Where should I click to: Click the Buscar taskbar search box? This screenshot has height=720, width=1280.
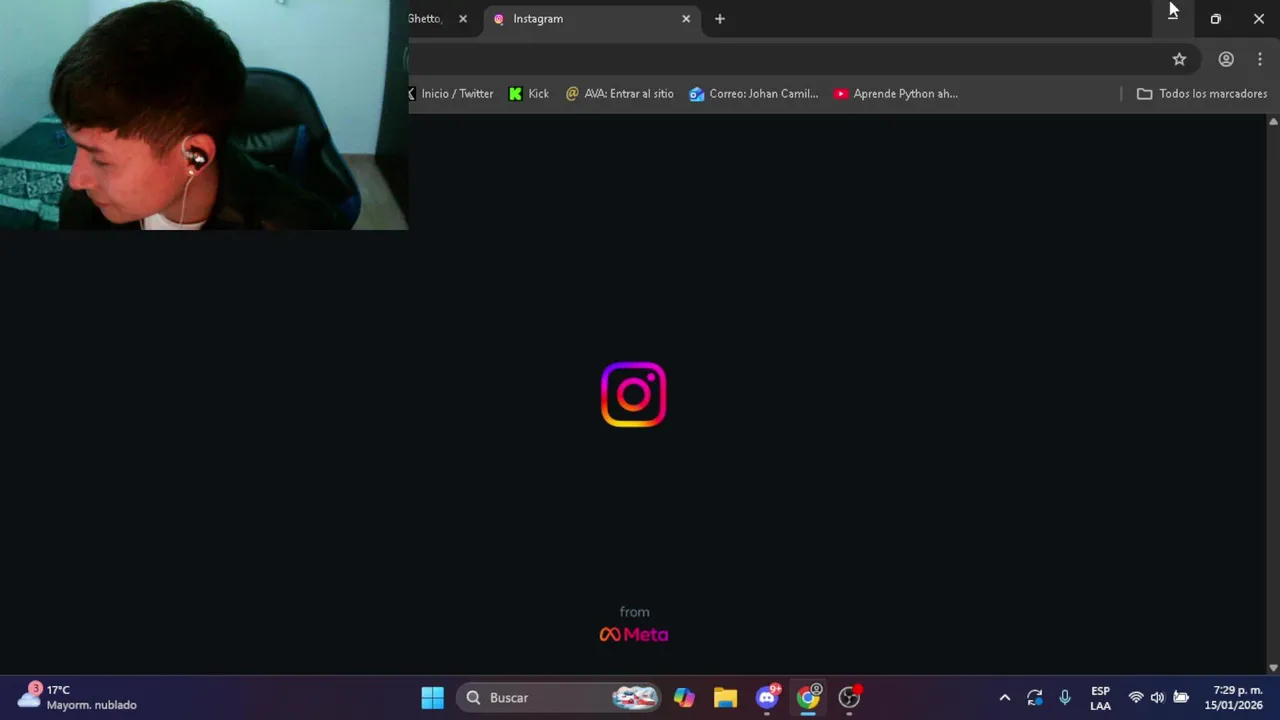pos(560,698)
